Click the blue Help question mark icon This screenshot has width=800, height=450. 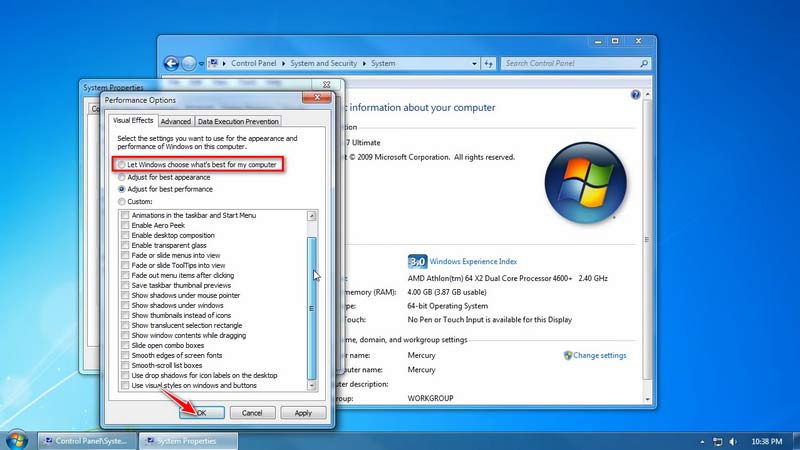(635, 94)
